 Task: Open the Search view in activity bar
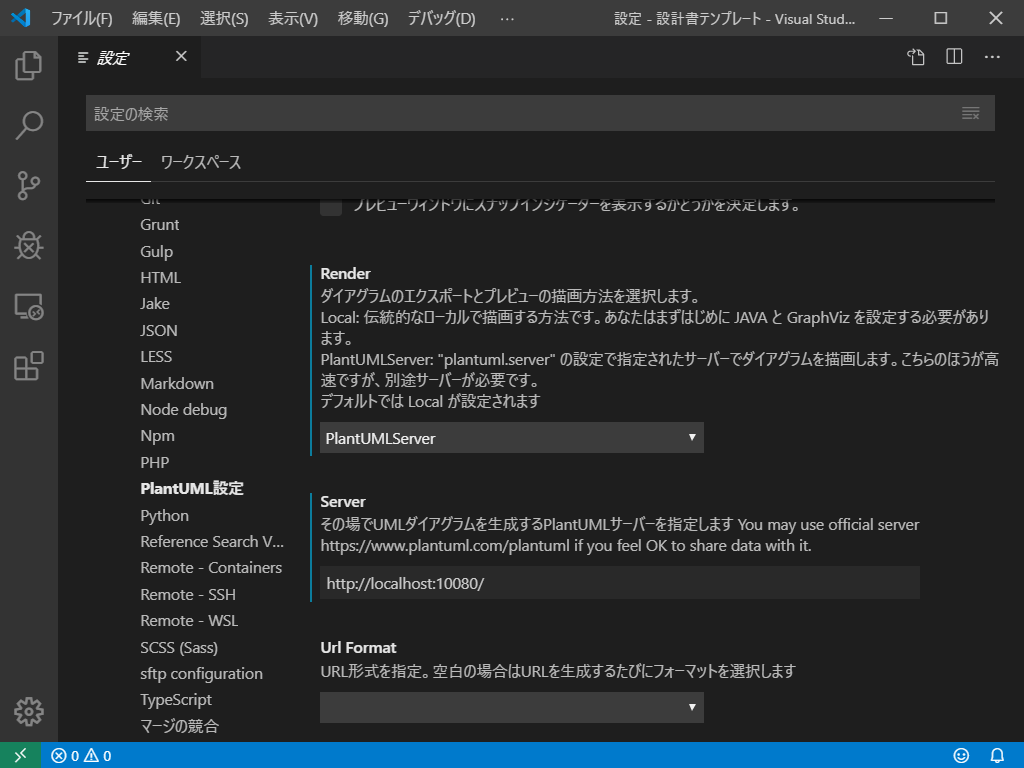coord(29,125)
